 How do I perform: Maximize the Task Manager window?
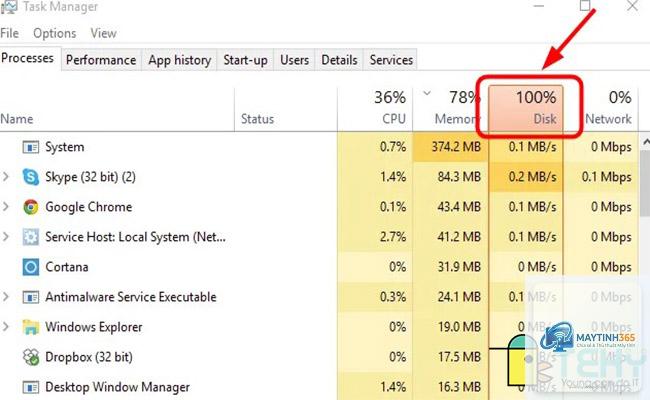(x=585, y=5)
